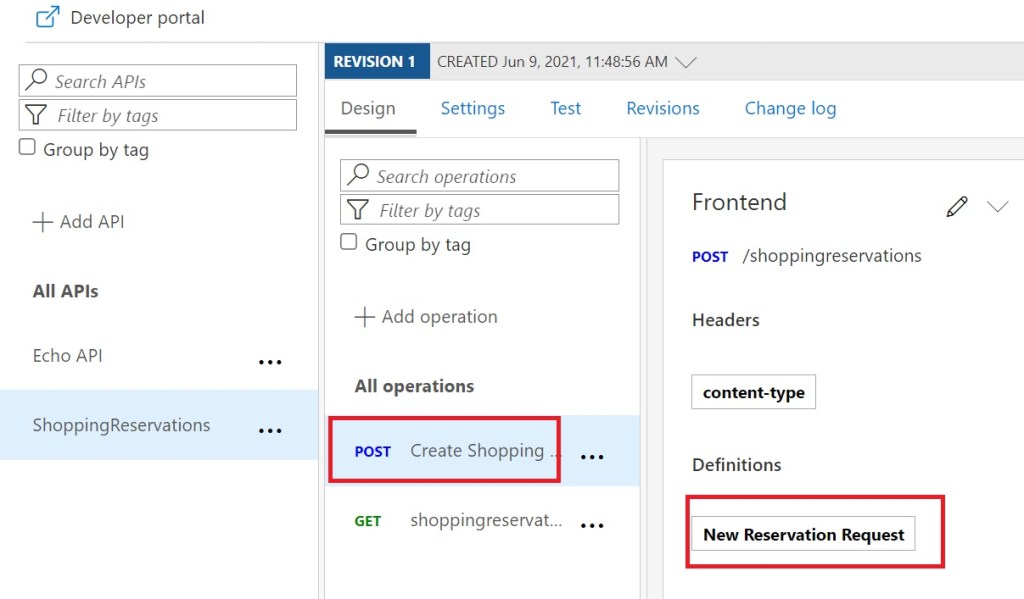
Task: Enable Group by tag under Search operations
Action: coord(349,242)
